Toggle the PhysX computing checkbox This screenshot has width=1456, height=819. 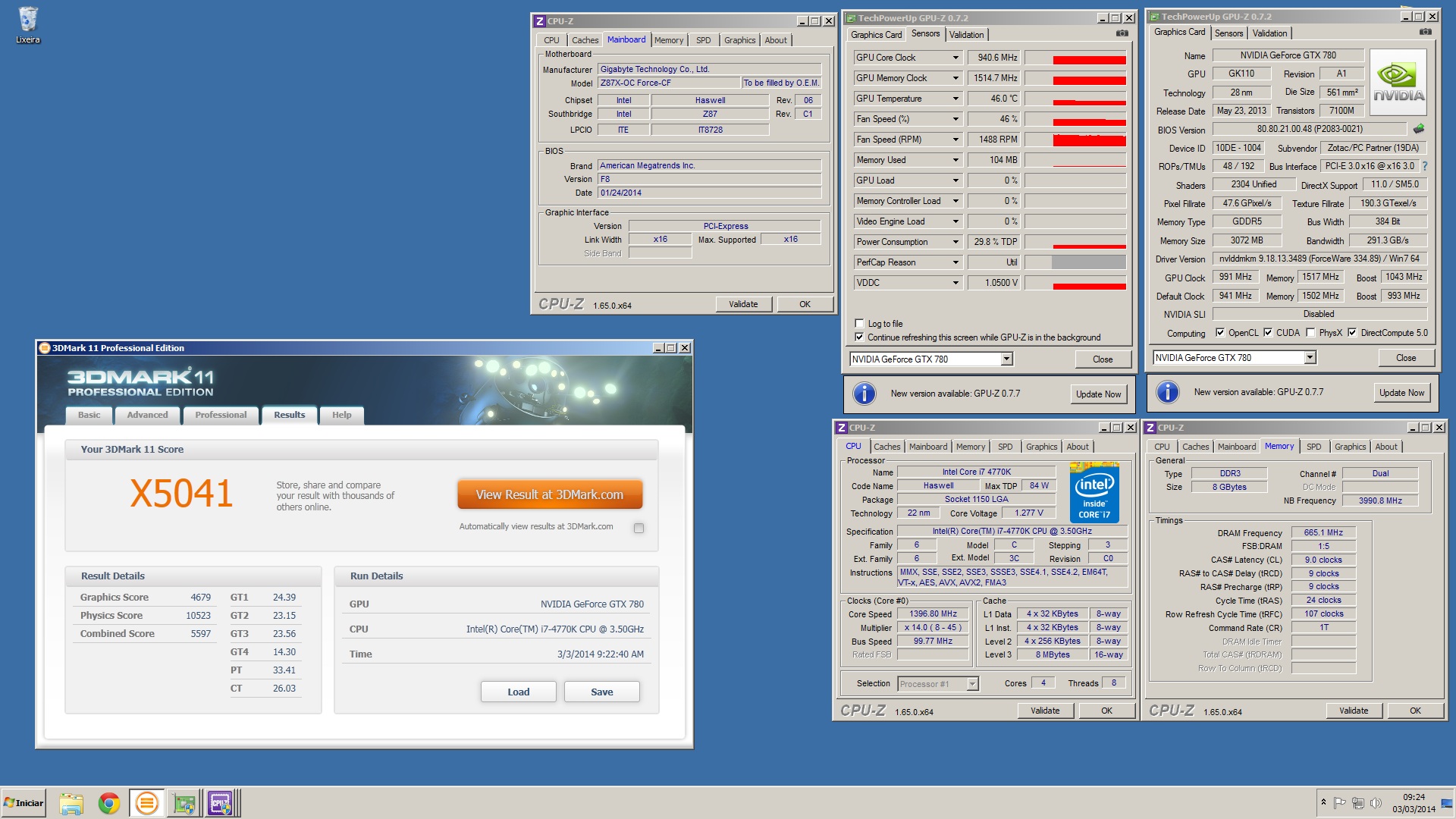coord(1310,332)
